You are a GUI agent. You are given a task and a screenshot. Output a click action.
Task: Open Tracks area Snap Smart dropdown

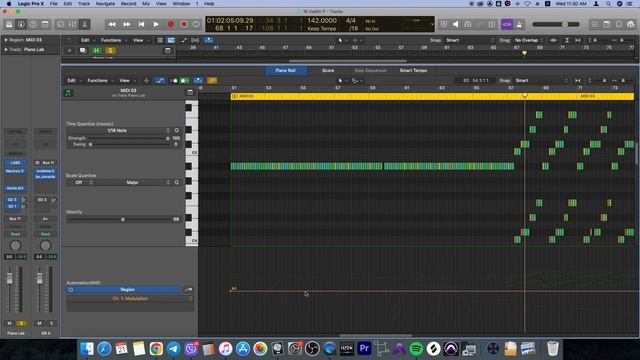pyautogui.click(x=469, y=40)
